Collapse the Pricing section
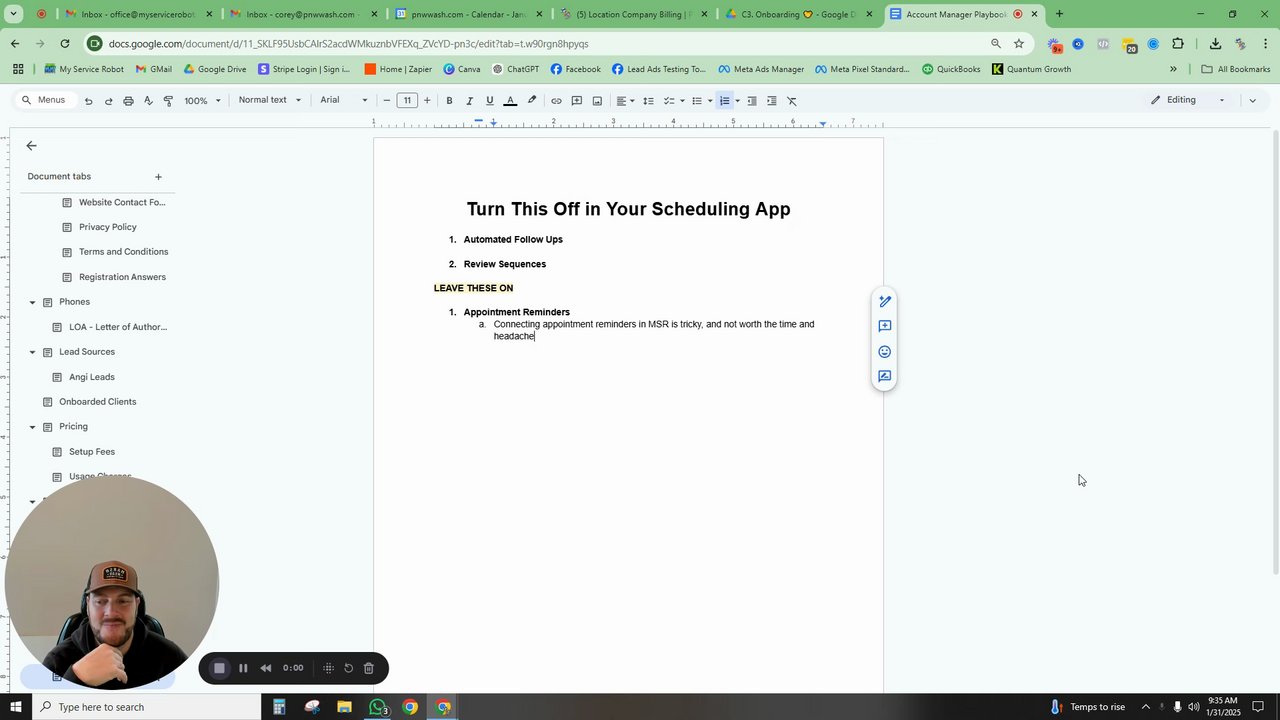Screen dimensions: 1280x720 (32, 427)
